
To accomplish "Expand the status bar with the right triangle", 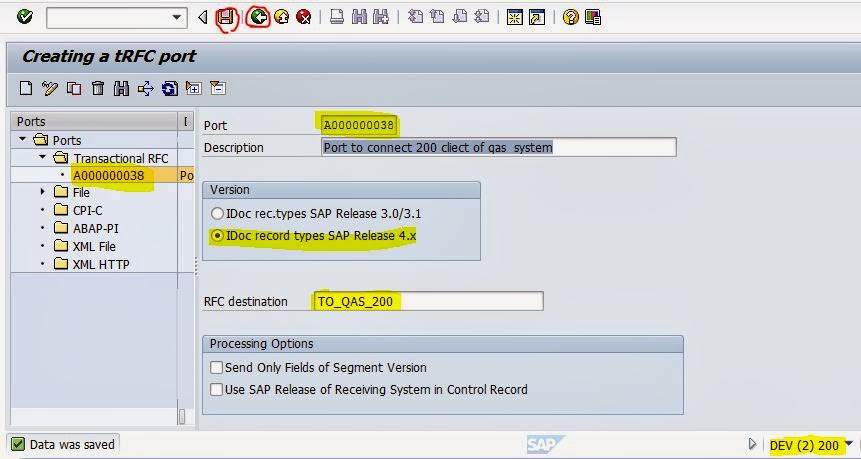I will pos(752,444).
